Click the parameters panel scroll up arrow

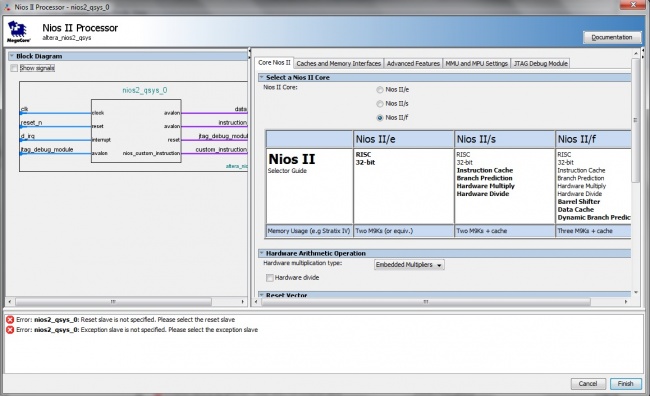click(636, 54)
